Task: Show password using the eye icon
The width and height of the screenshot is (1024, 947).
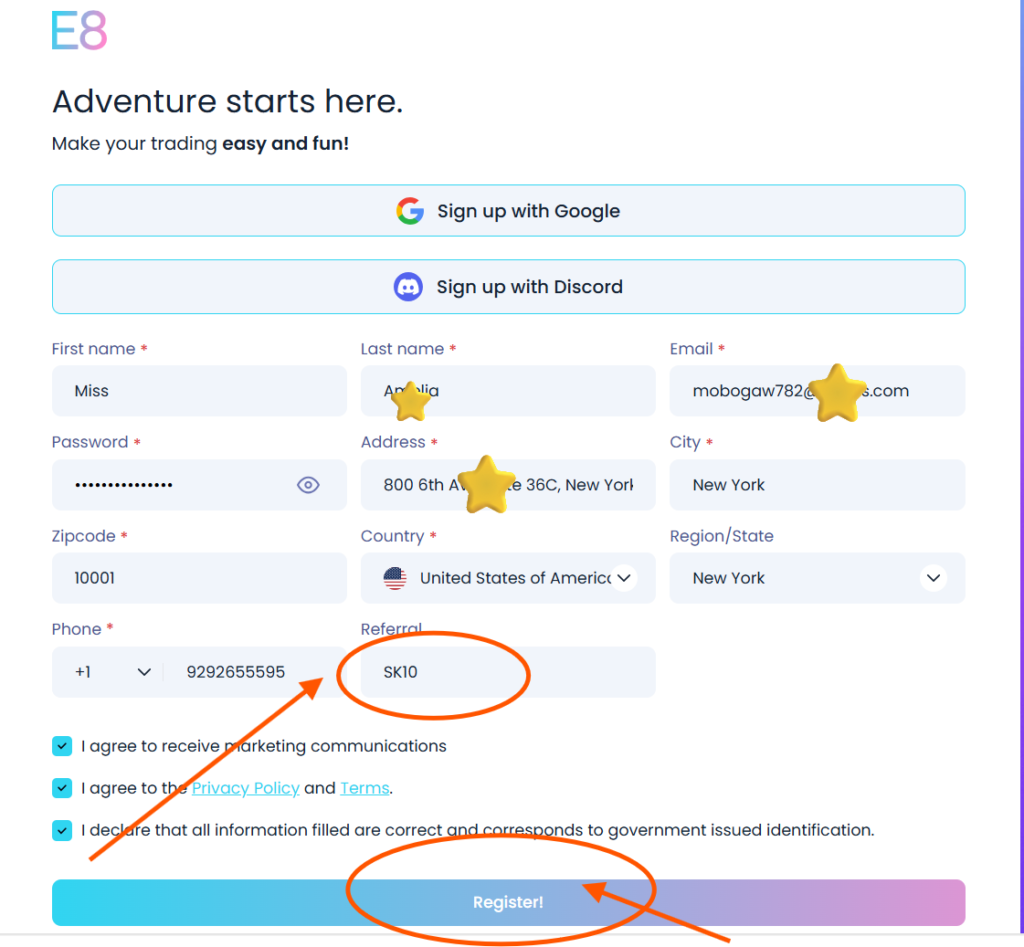Action: coord(308,485)
